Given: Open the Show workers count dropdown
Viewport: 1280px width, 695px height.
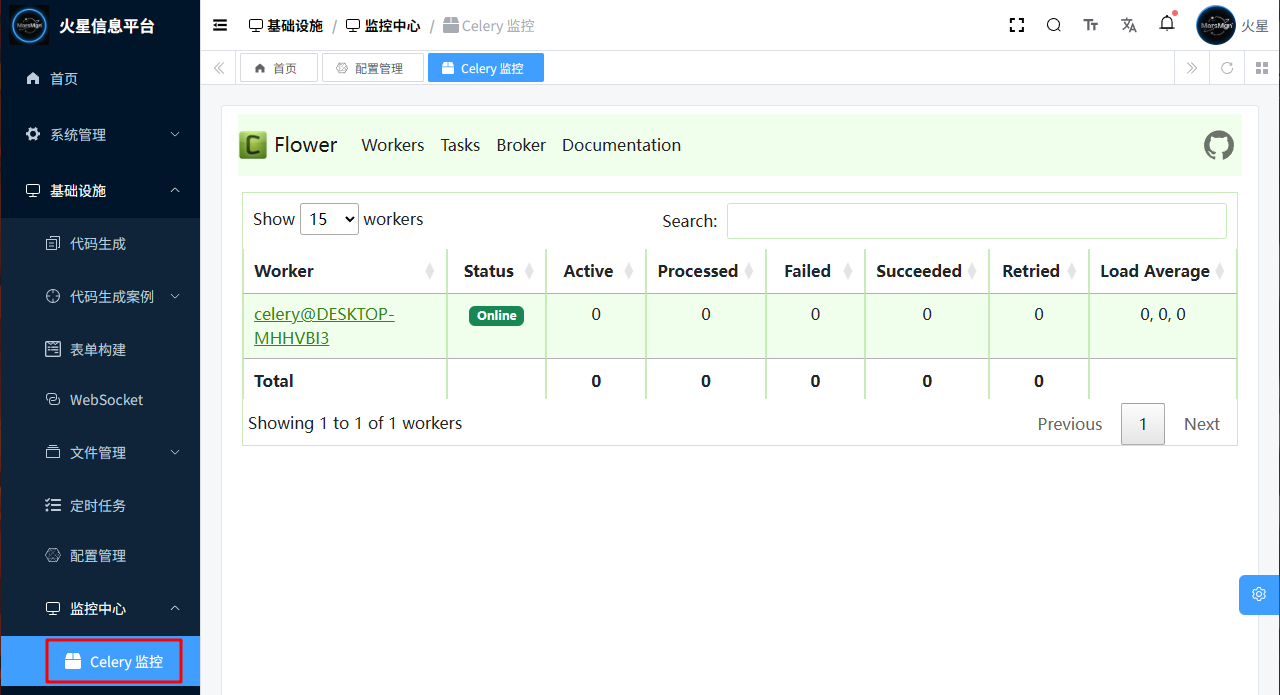Looking at the screenshot, I should point(329,219).
